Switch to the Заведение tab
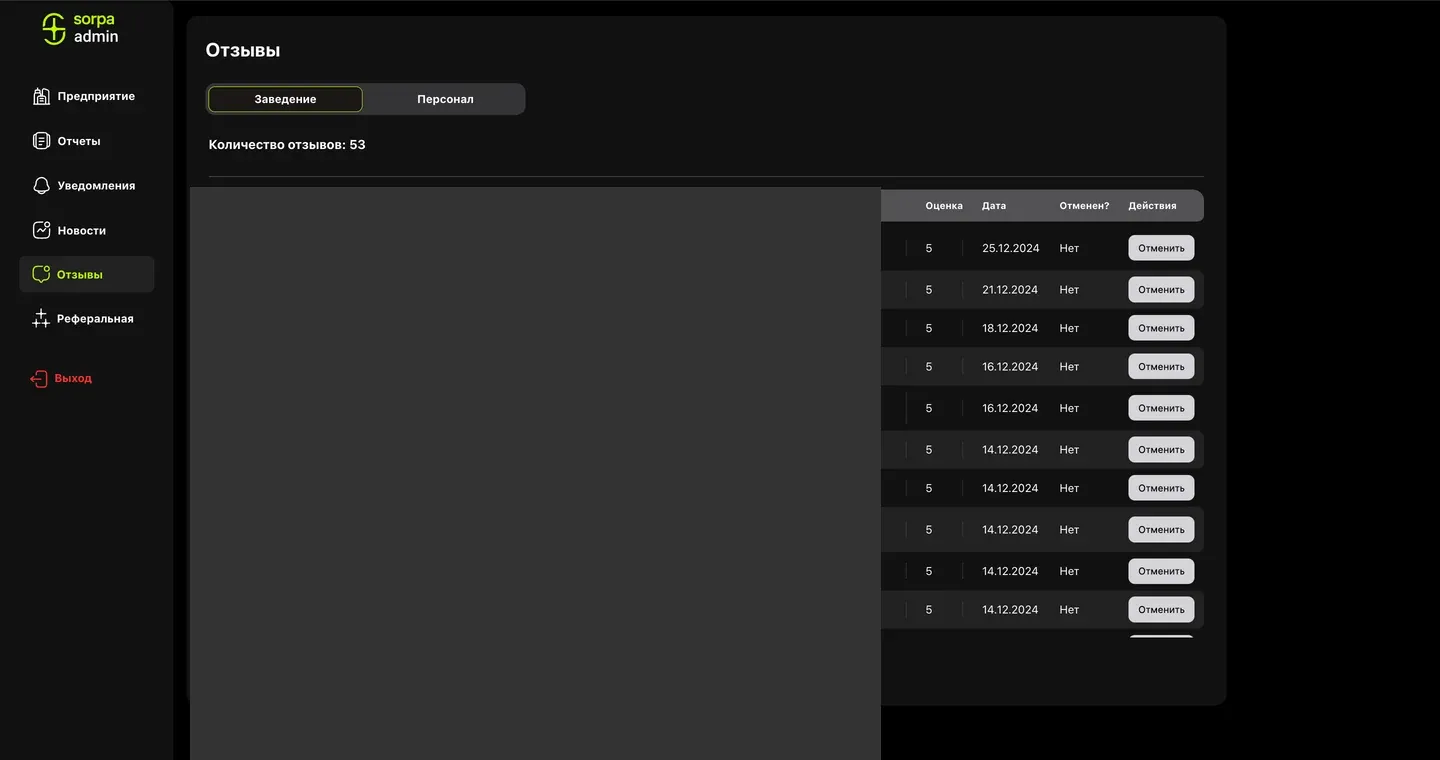Viewport: 1440px width, 760px height. (285, 99)
